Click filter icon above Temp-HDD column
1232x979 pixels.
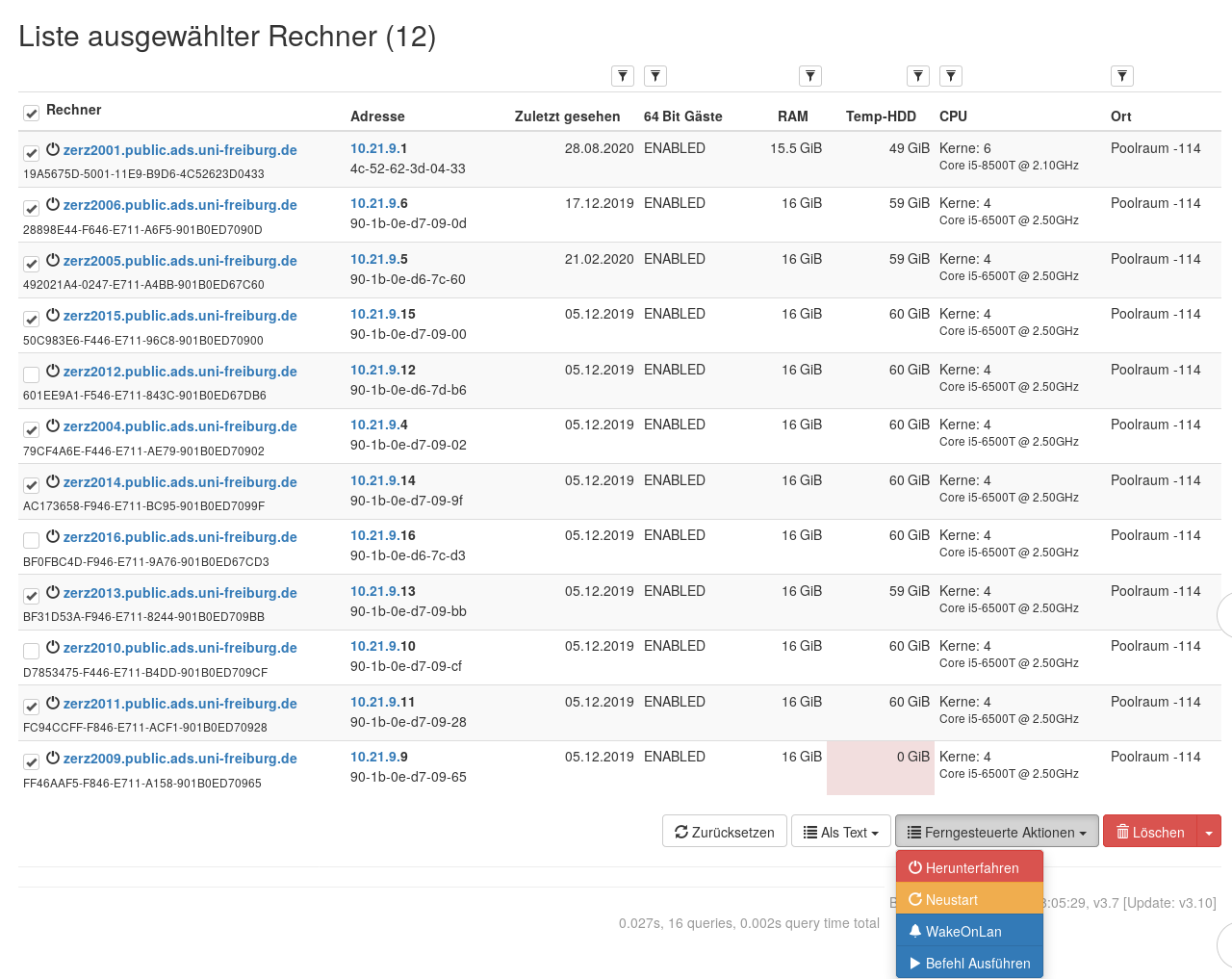[918, 76]
